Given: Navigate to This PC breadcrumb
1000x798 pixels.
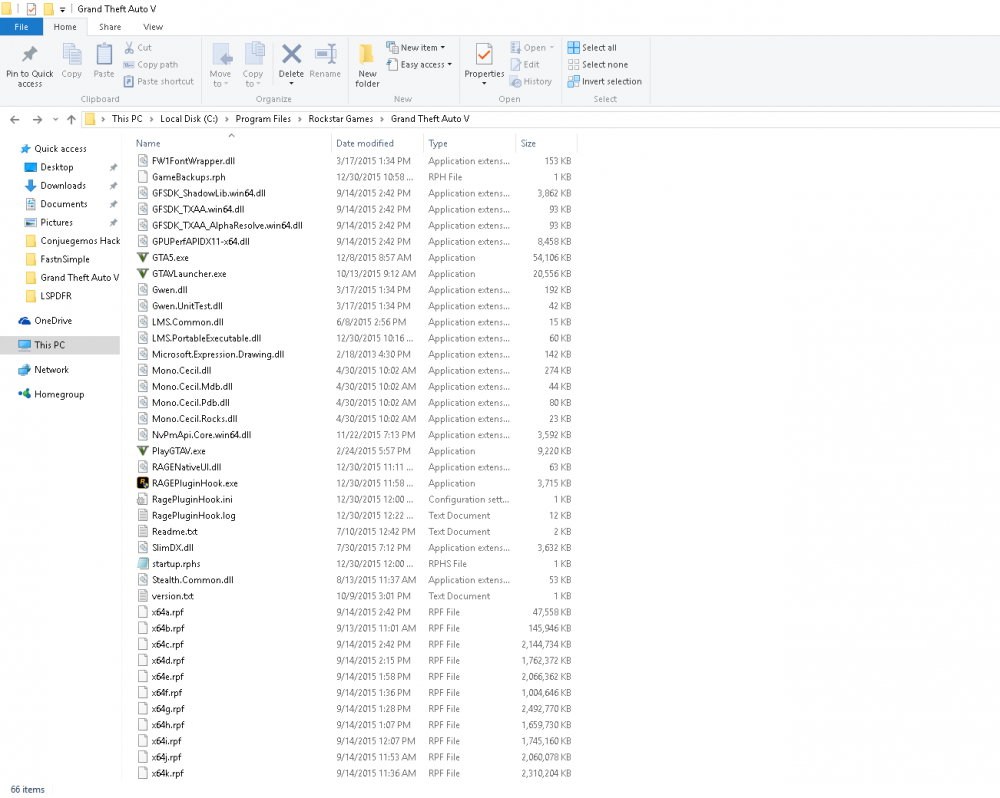Looking at the screenshot, I should click(127, 119).
